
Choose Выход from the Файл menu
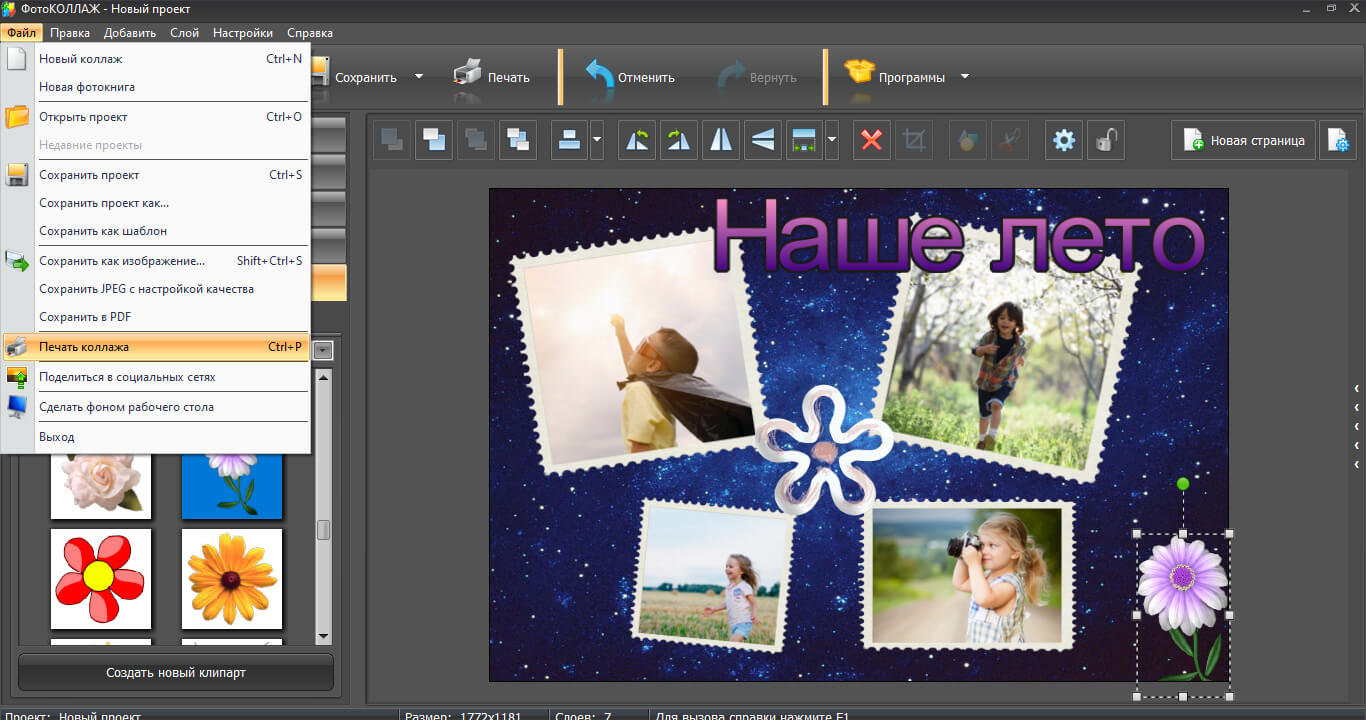[156, 437]
